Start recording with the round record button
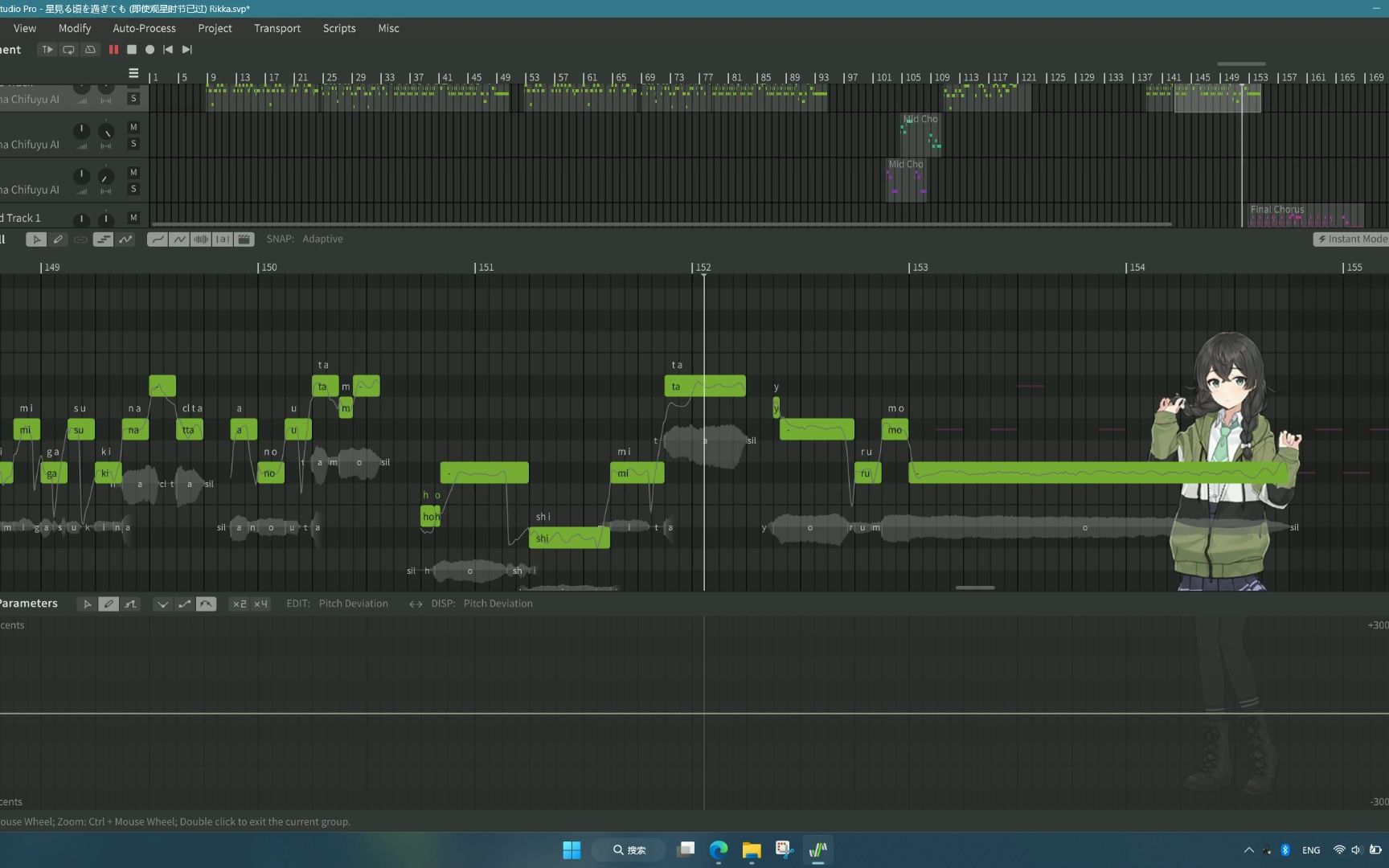1389x868 pixels. point(150,50)
